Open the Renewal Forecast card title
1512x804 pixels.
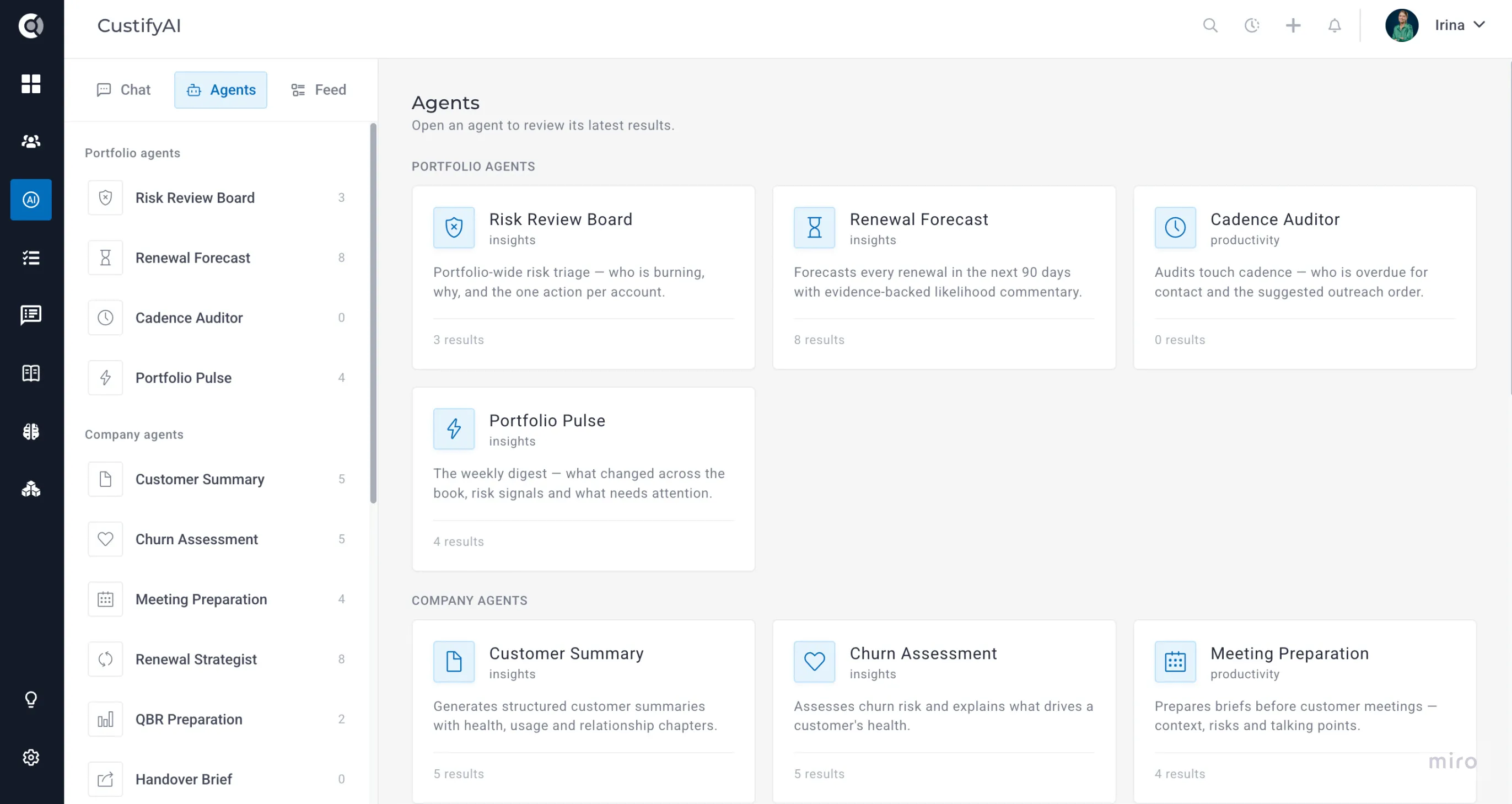[918, 219]
